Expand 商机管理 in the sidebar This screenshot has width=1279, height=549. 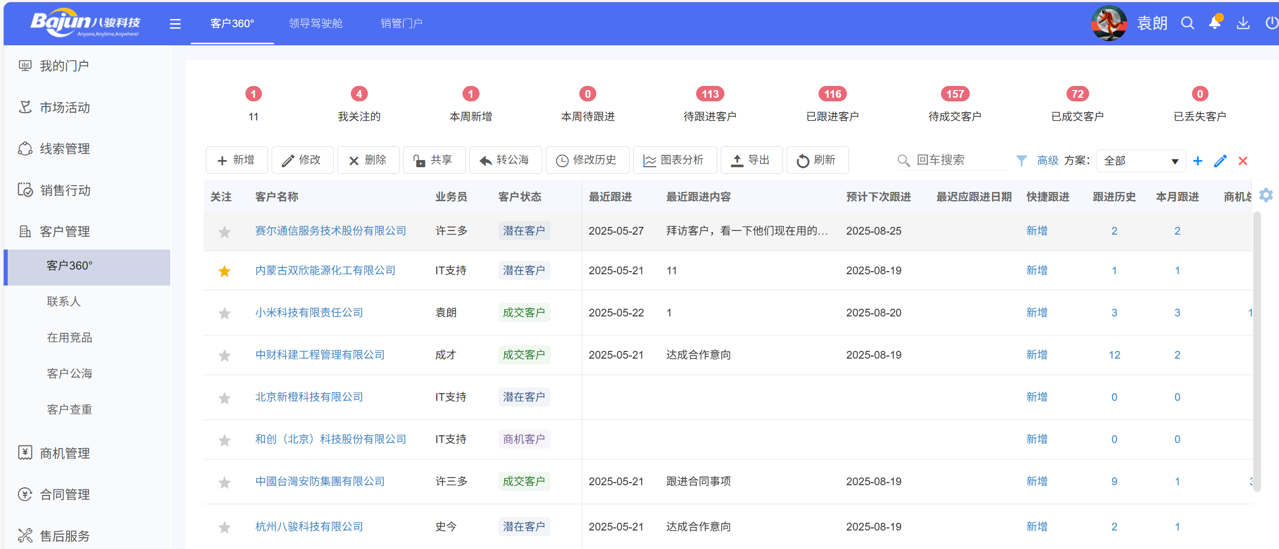coord(65,453)
